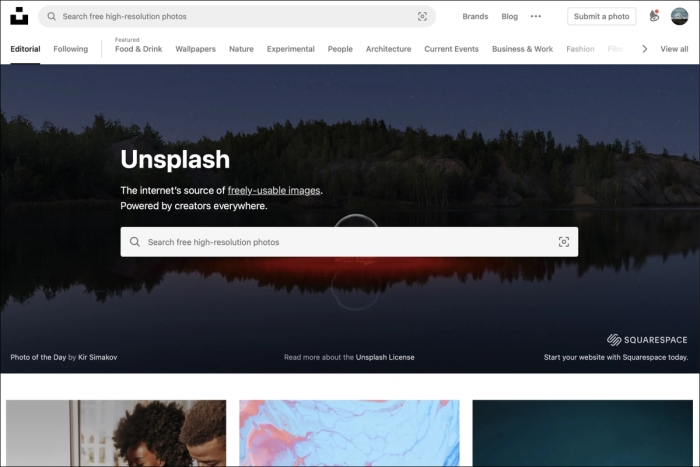Open the Brands link

pos(475,17)
